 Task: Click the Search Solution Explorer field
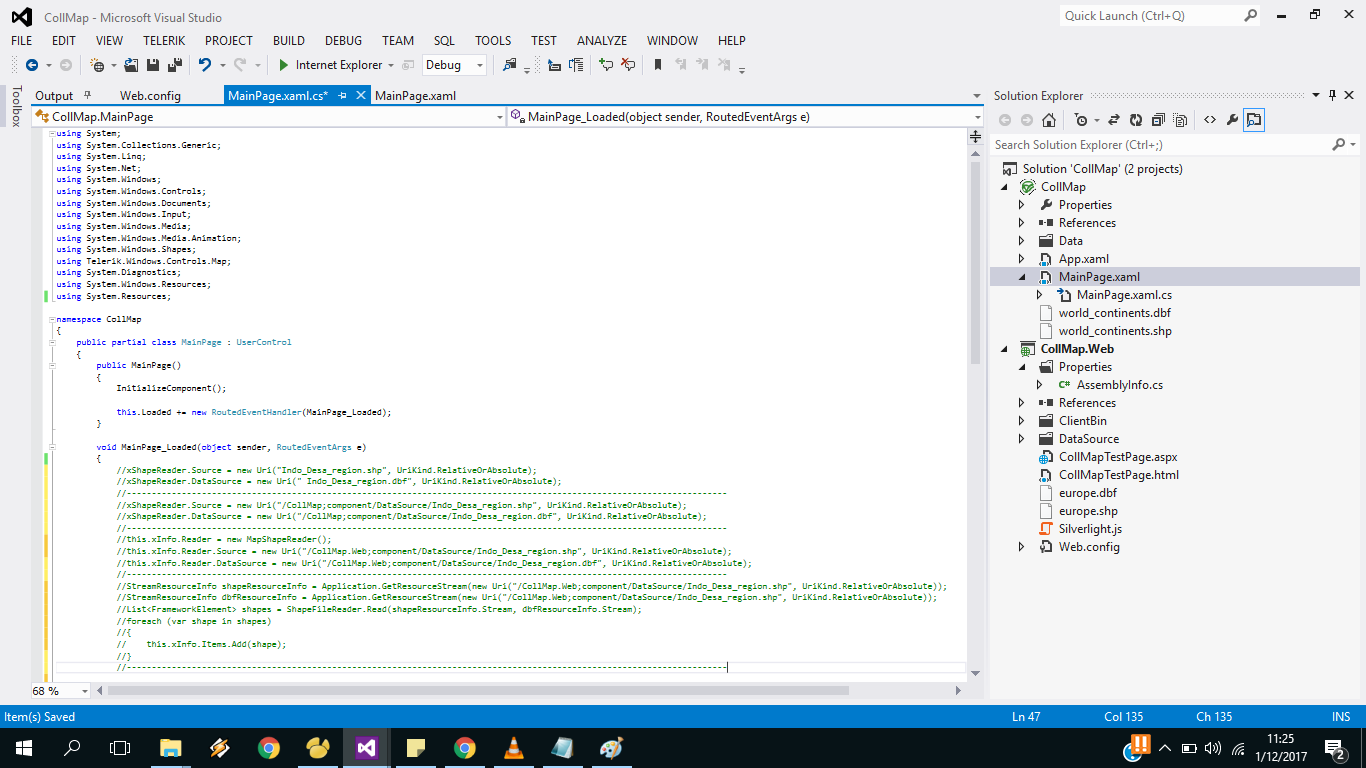[1160, 145]
